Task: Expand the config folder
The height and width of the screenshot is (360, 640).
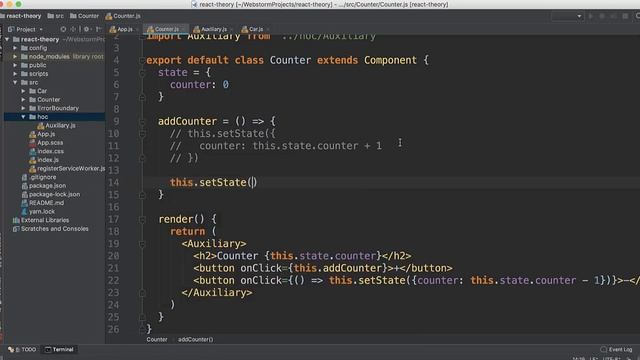Action: pos(15,48)
